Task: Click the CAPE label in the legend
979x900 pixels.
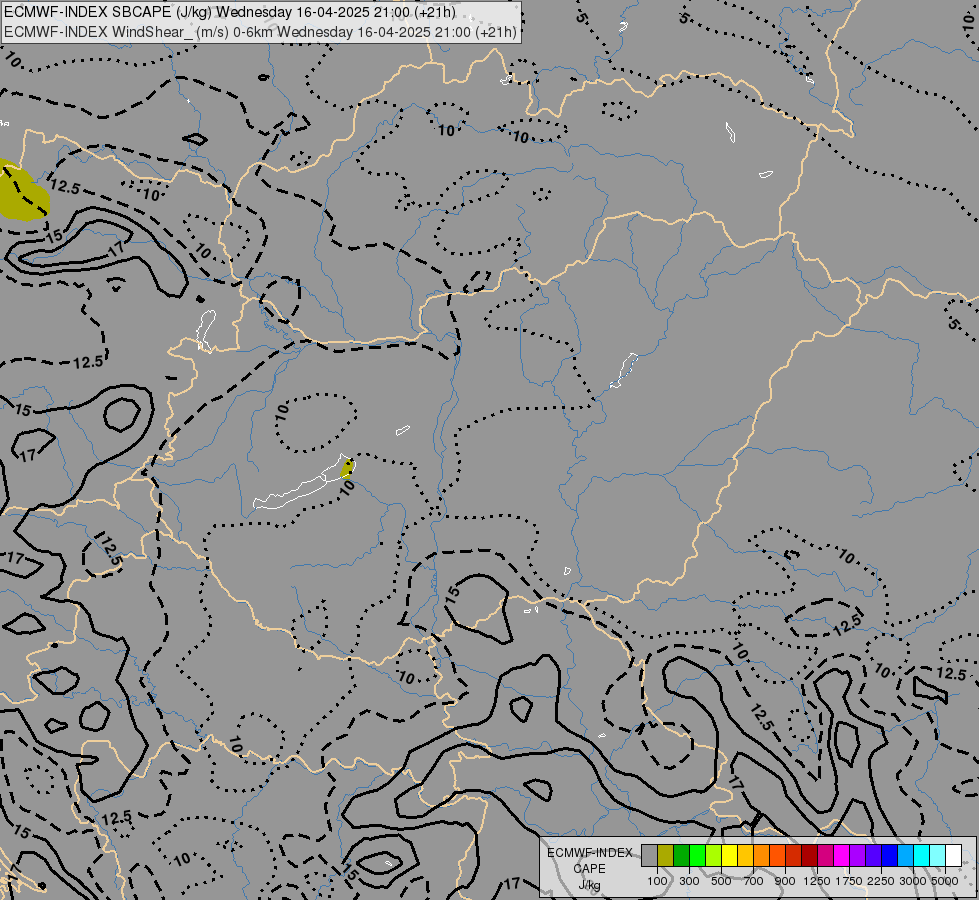Action: [x=589, y=869]
